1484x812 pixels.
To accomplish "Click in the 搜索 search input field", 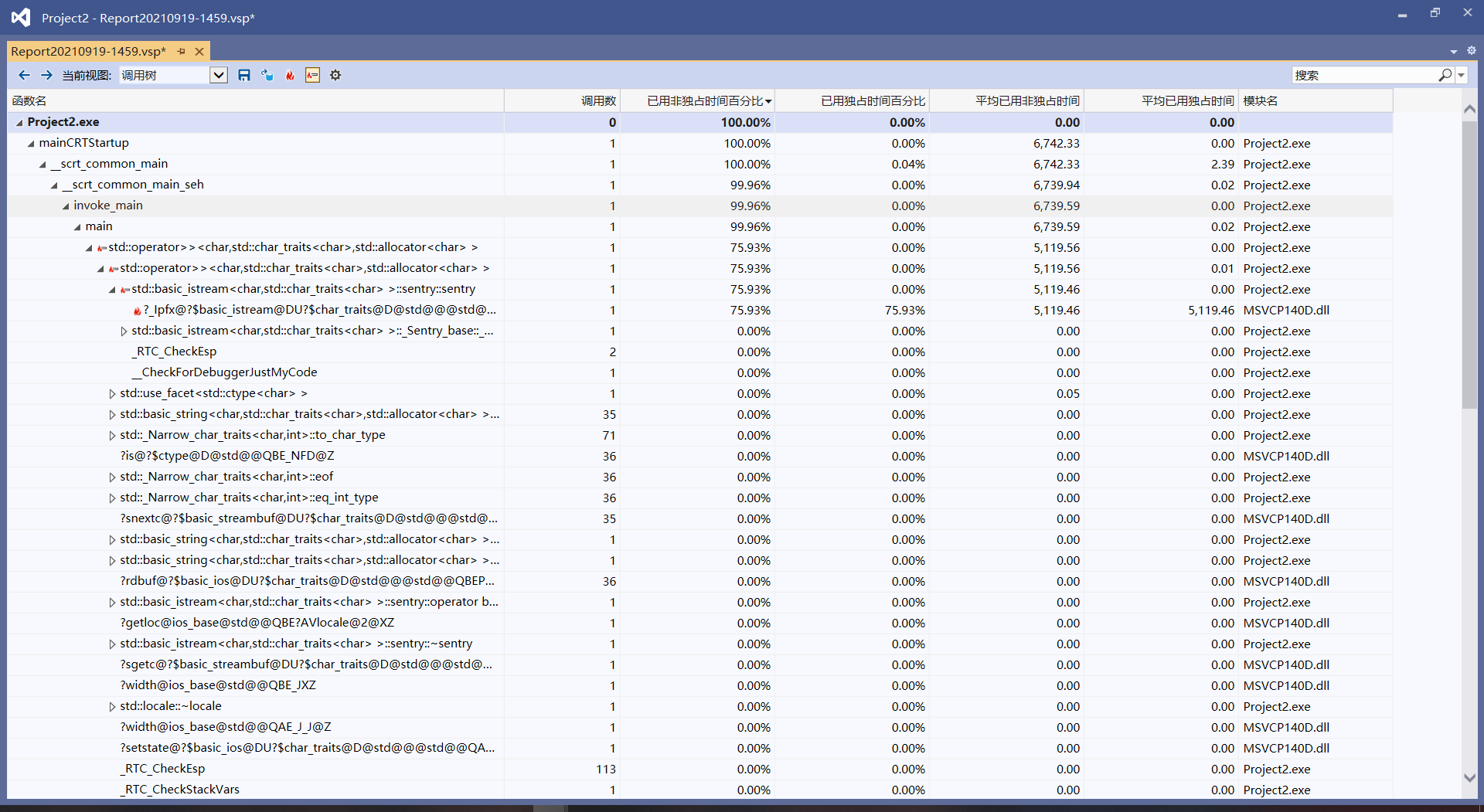I will (x=1364, y=75).
